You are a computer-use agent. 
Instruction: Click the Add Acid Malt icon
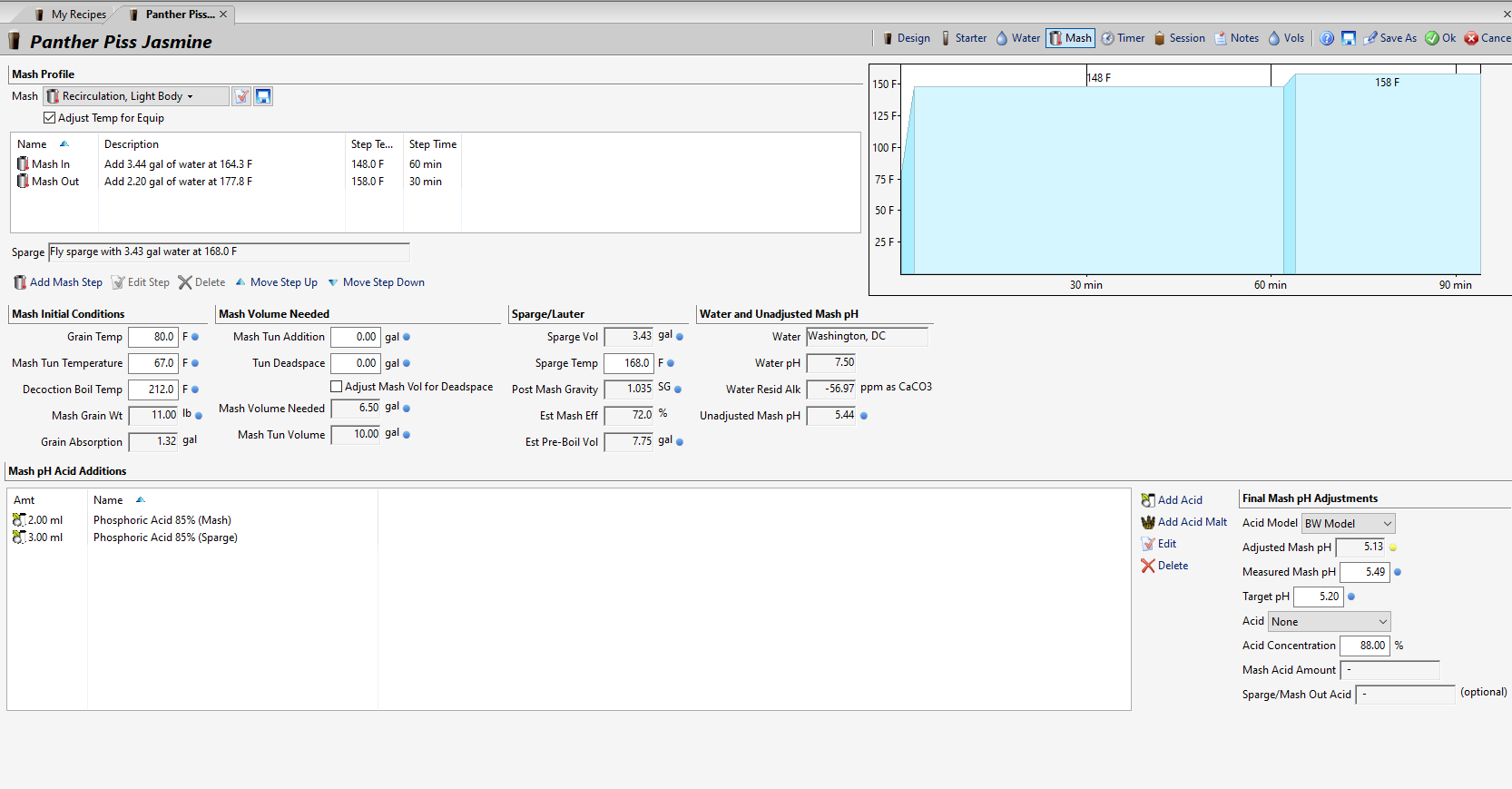[1148, 522]
